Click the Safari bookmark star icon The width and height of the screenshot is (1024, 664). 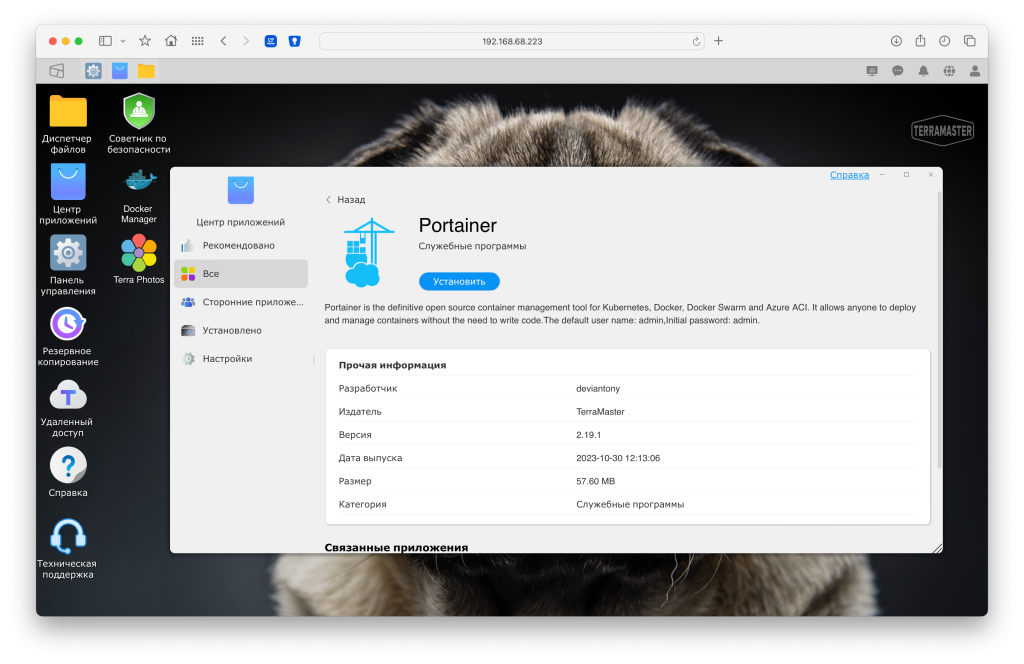tap(145, 40)
